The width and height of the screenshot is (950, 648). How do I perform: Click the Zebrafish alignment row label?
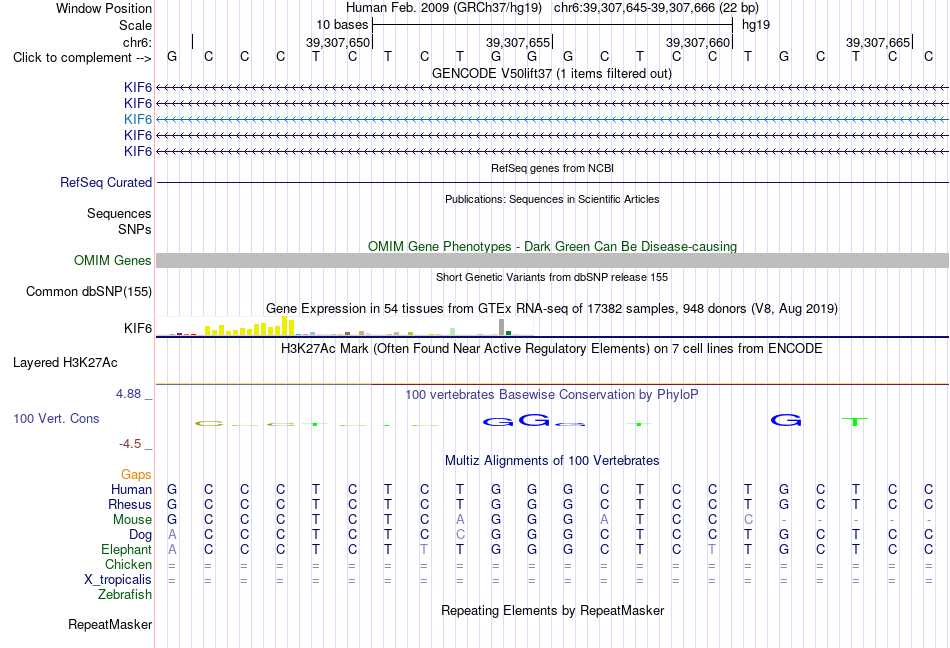click(124, 595)
